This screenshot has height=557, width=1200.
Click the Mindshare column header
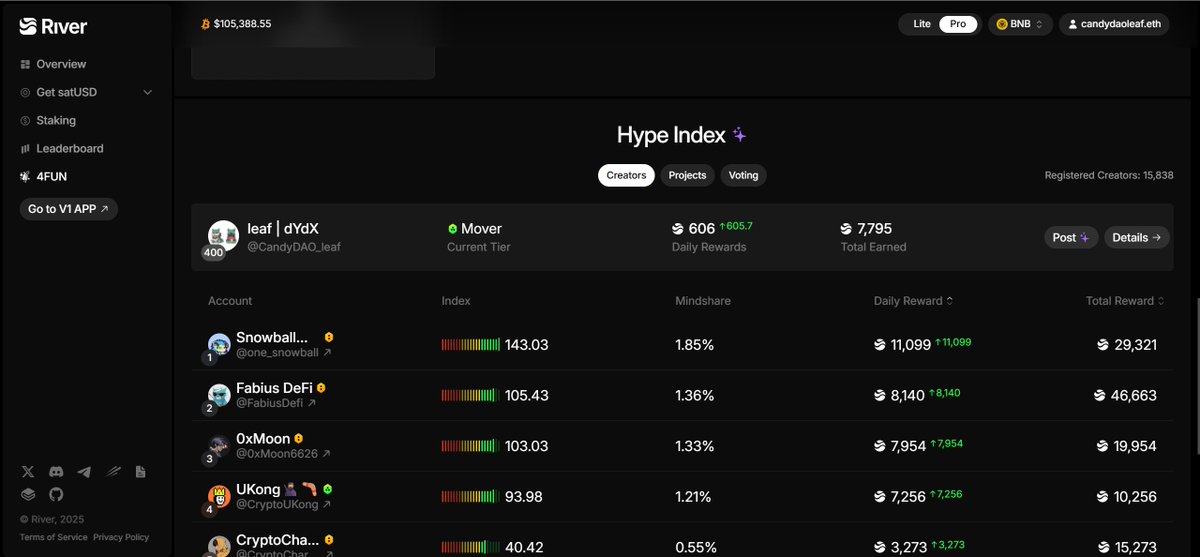pyautogui.click(x=702, y=301)
